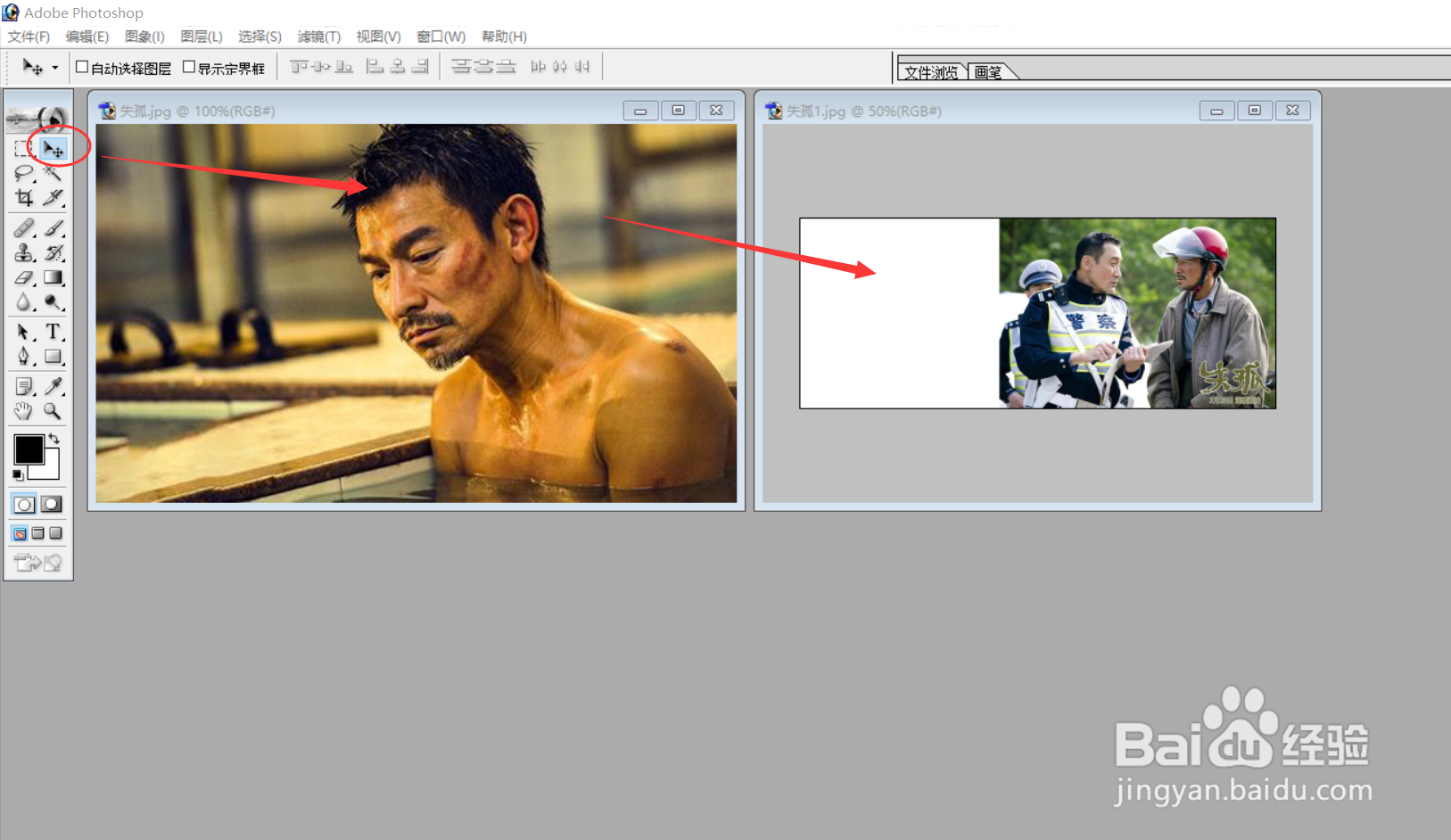The width and height of the screenshot is (1451, 840).
Task: Select the Zoom tool
Action: pyautogui.click(x=54, y=410)
